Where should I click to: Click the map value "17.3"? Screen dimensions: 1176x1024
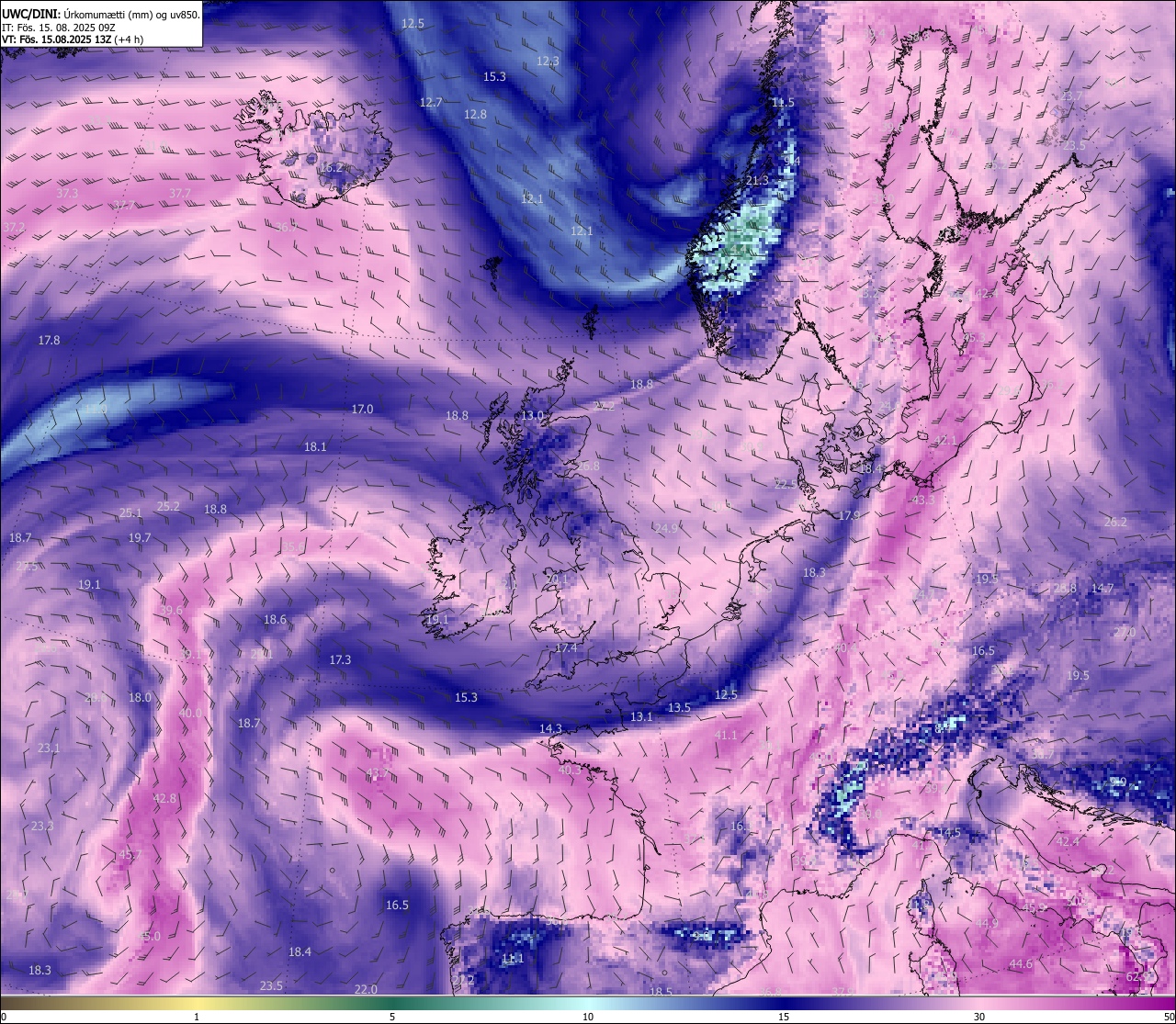(x=340, y=660)
